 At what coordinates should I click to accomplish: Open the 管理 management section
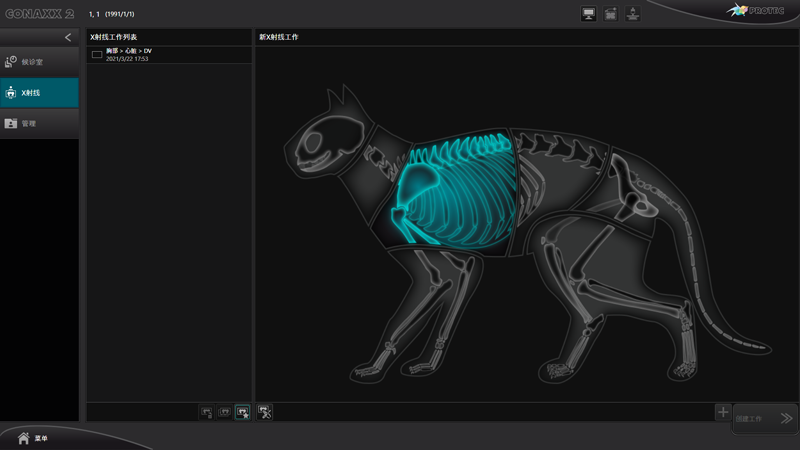point(39,124)
